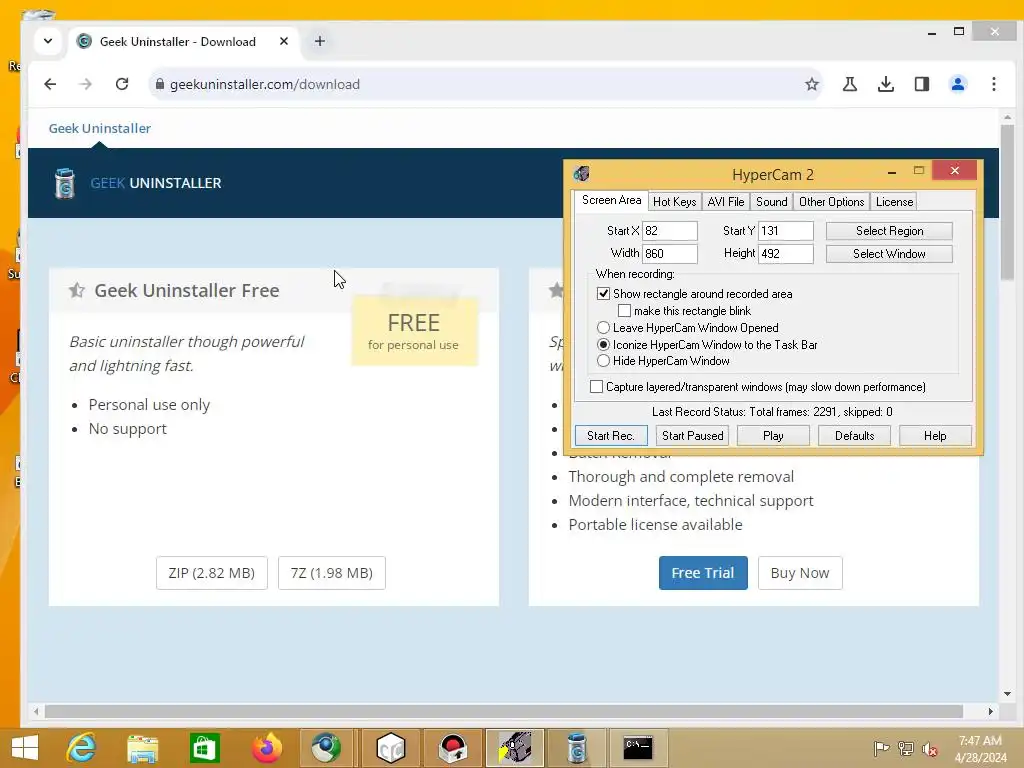This screenshot has width=1024, height=768.
Task: Select Hide HyperCam Window option
Action: pyautogui.click(x=603, y=361)
